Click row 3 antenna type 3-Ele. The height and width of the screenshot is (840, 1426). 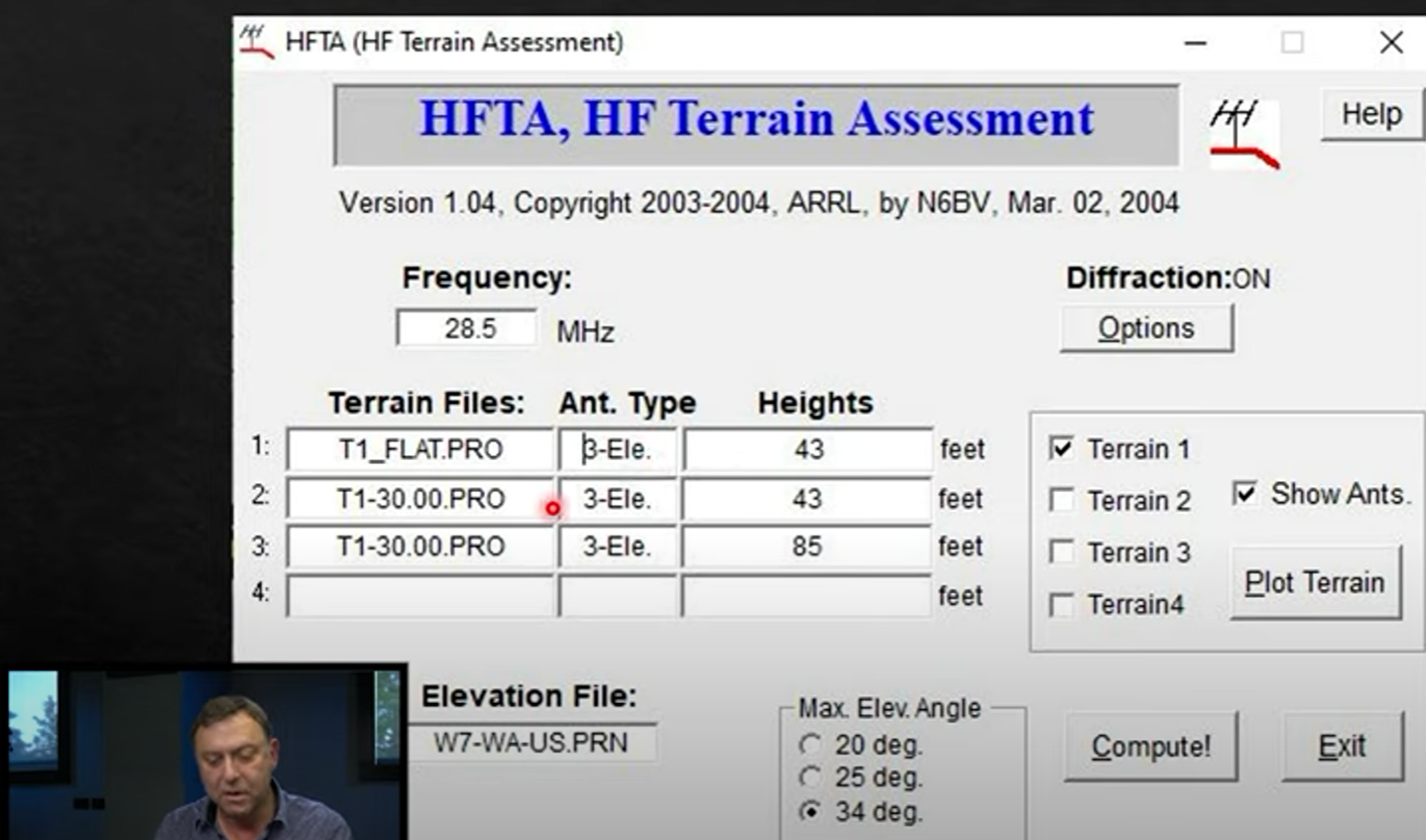[x=618, y=546]
